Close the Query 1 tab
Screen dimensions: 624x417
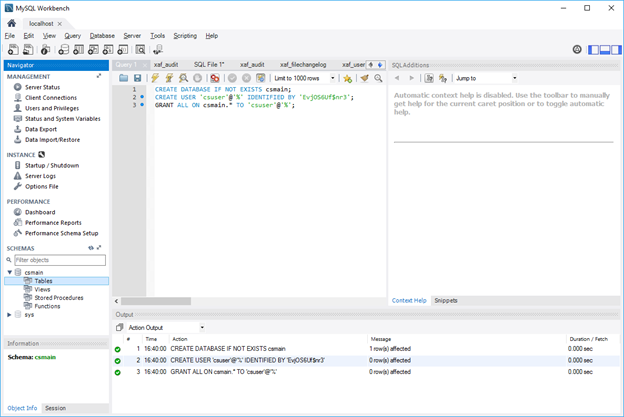click(x=145, y=65)
